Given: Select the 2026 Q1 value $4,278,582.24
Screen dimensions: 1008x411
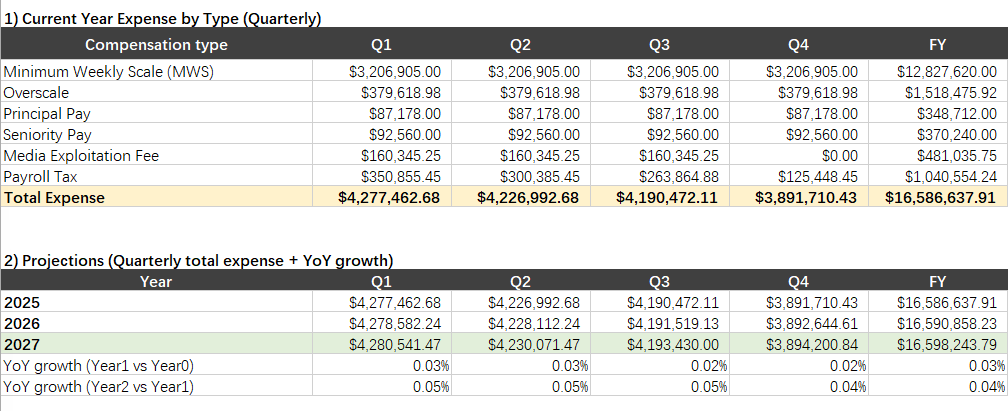Looking at the screenshot, I should pyautogui.click(x=382, y=323).
